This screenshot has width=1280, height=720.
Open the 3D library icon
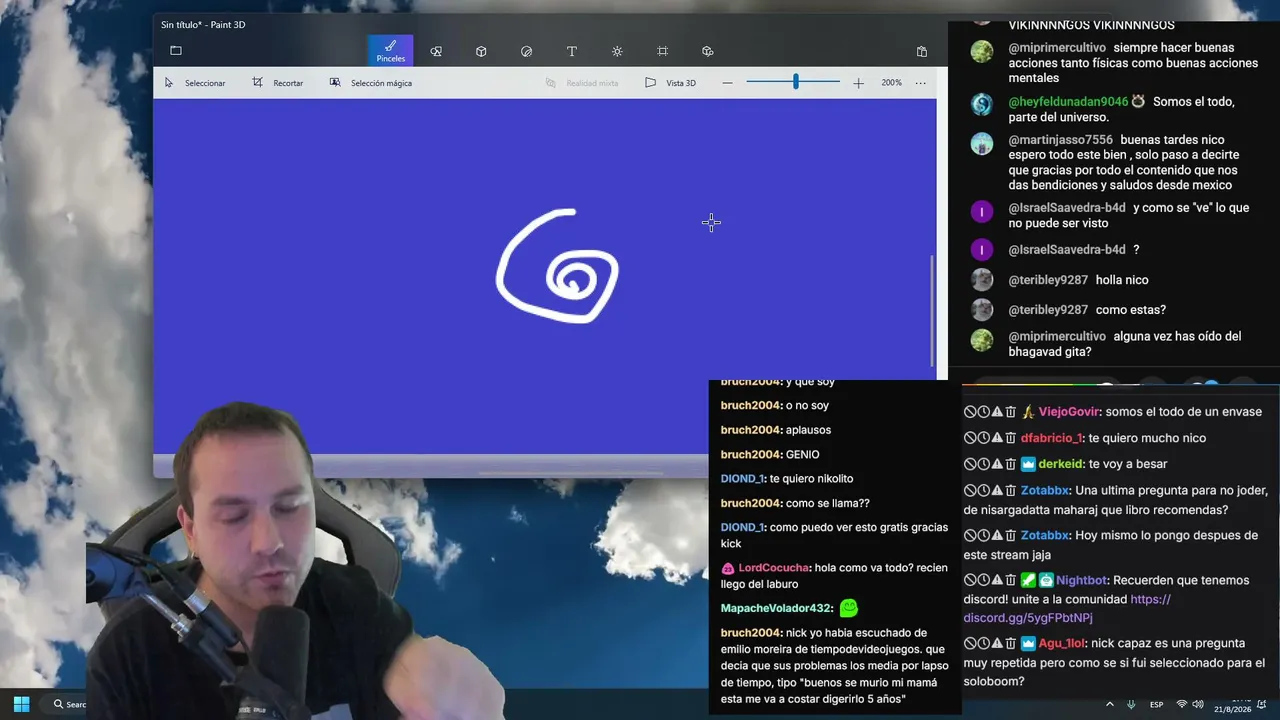pyautogui.click(x=708, y=51)
